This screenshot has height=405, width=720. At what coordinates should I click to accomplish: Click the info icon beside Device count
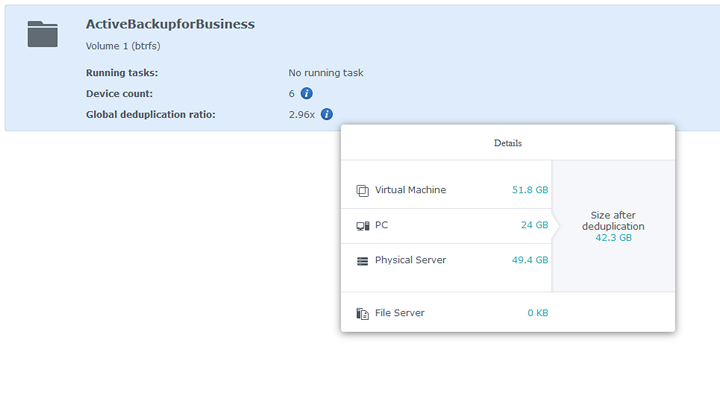[307, 93]
